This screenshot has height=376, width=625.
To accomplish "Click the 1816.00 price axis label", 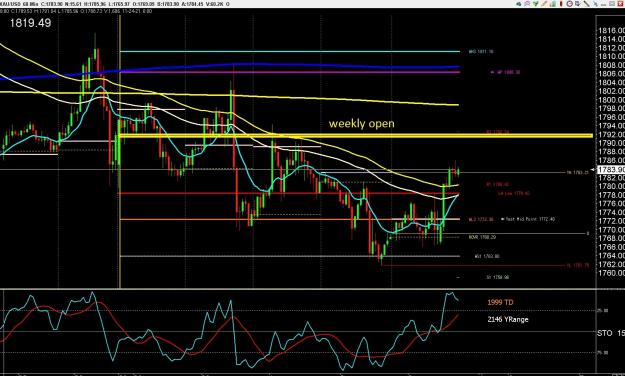I will click(611, 30).
